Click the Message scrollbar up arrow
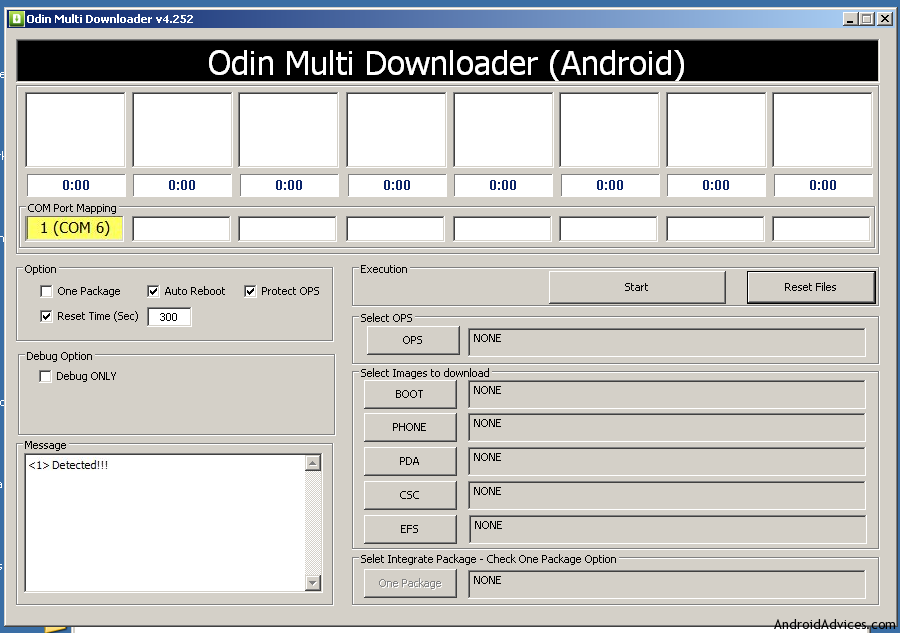Screen dimensions: 900x633 (x=313, y=463)
